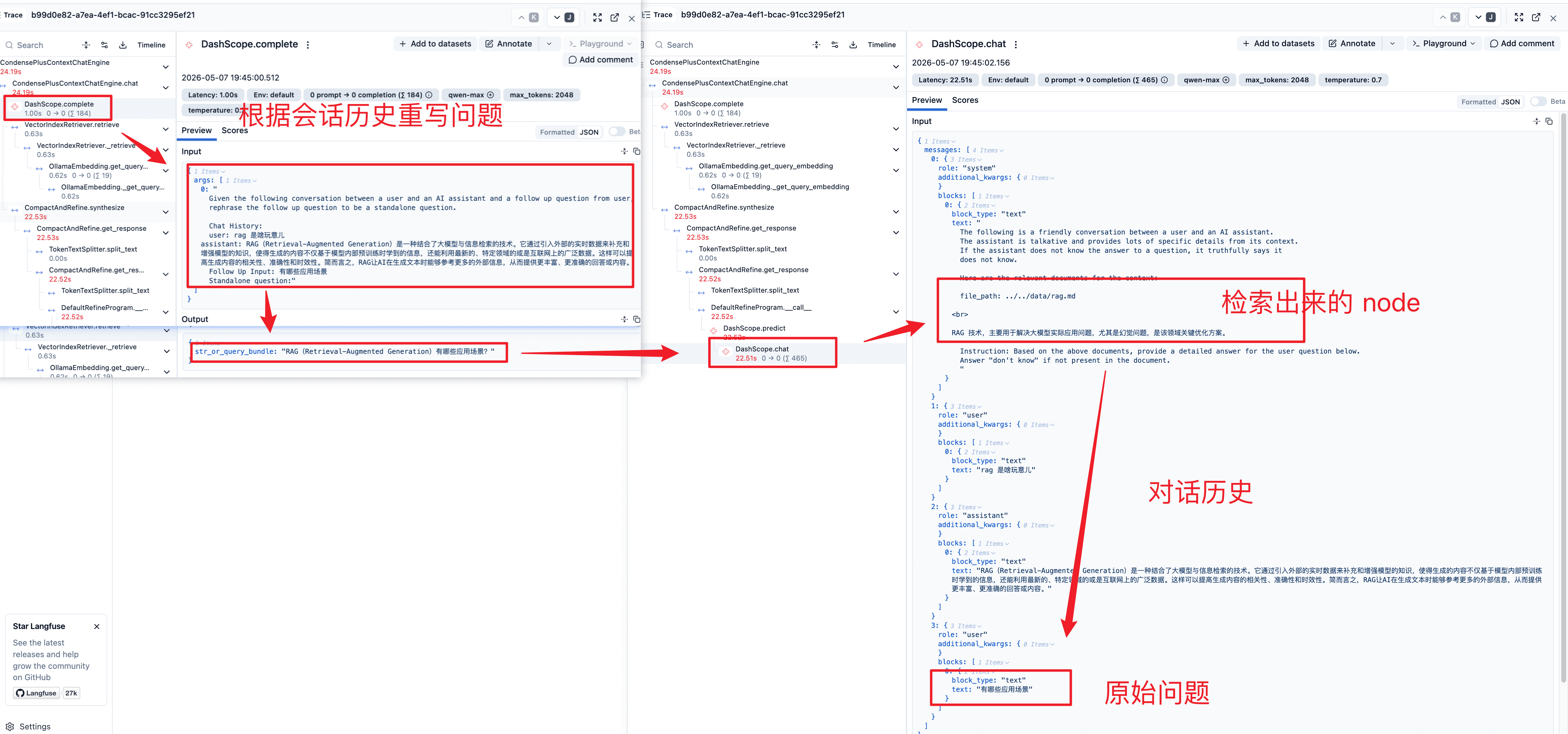
Task: Enter fullscreen view of the right trace
Action: point(1519,17)
